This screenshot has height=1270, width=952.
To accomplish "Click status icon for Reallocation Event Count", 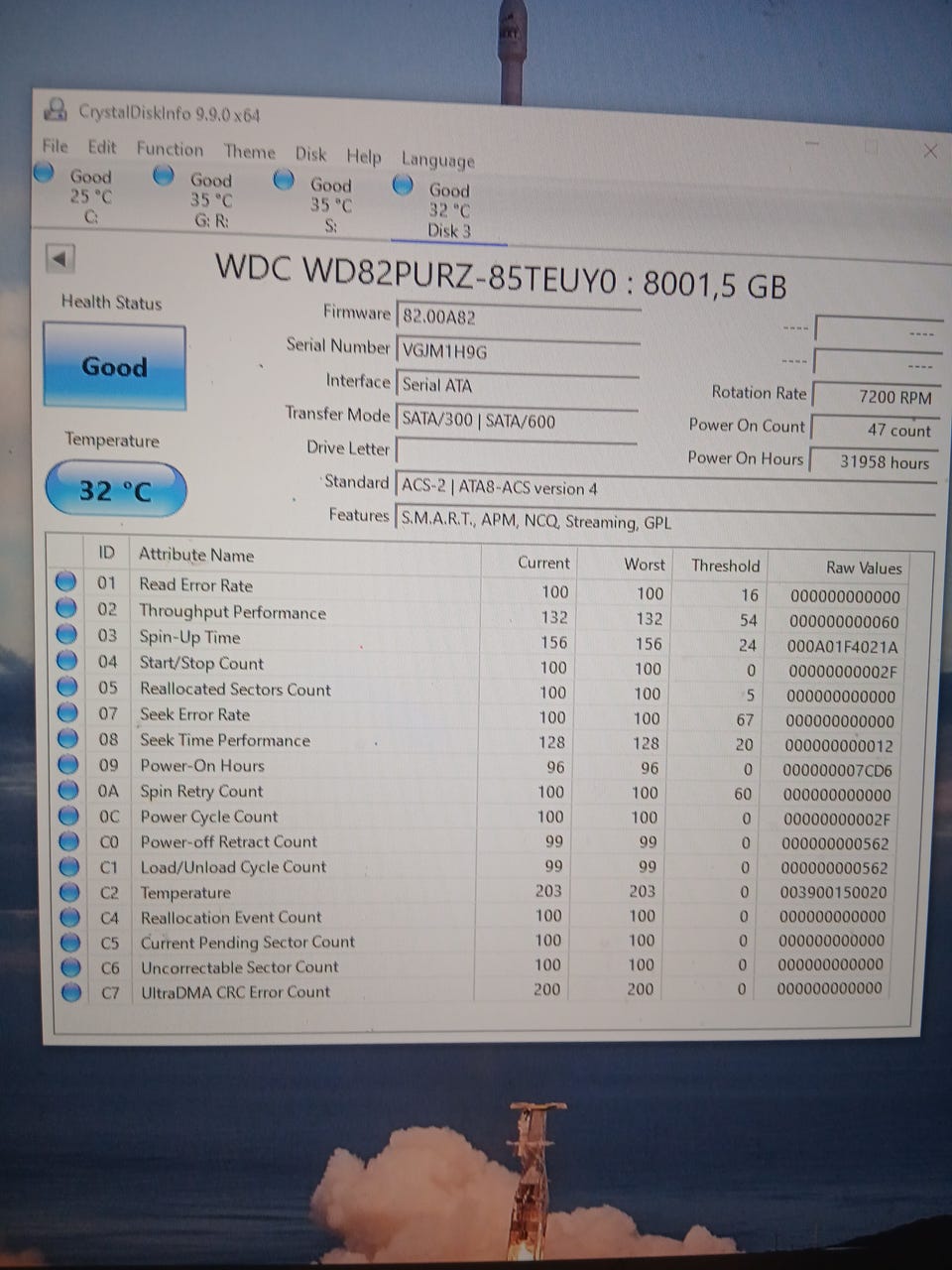I will point(70,917).
